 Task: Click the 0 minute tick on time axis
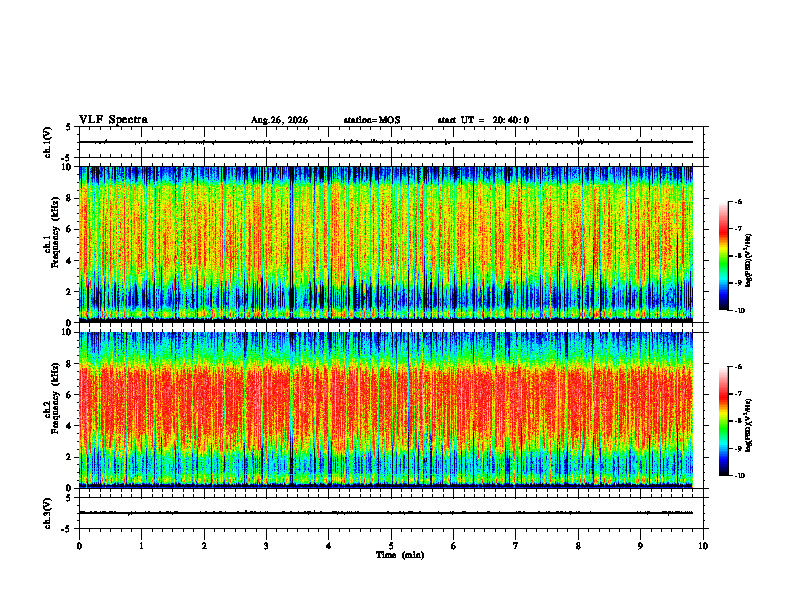click(x=79, y=546)
